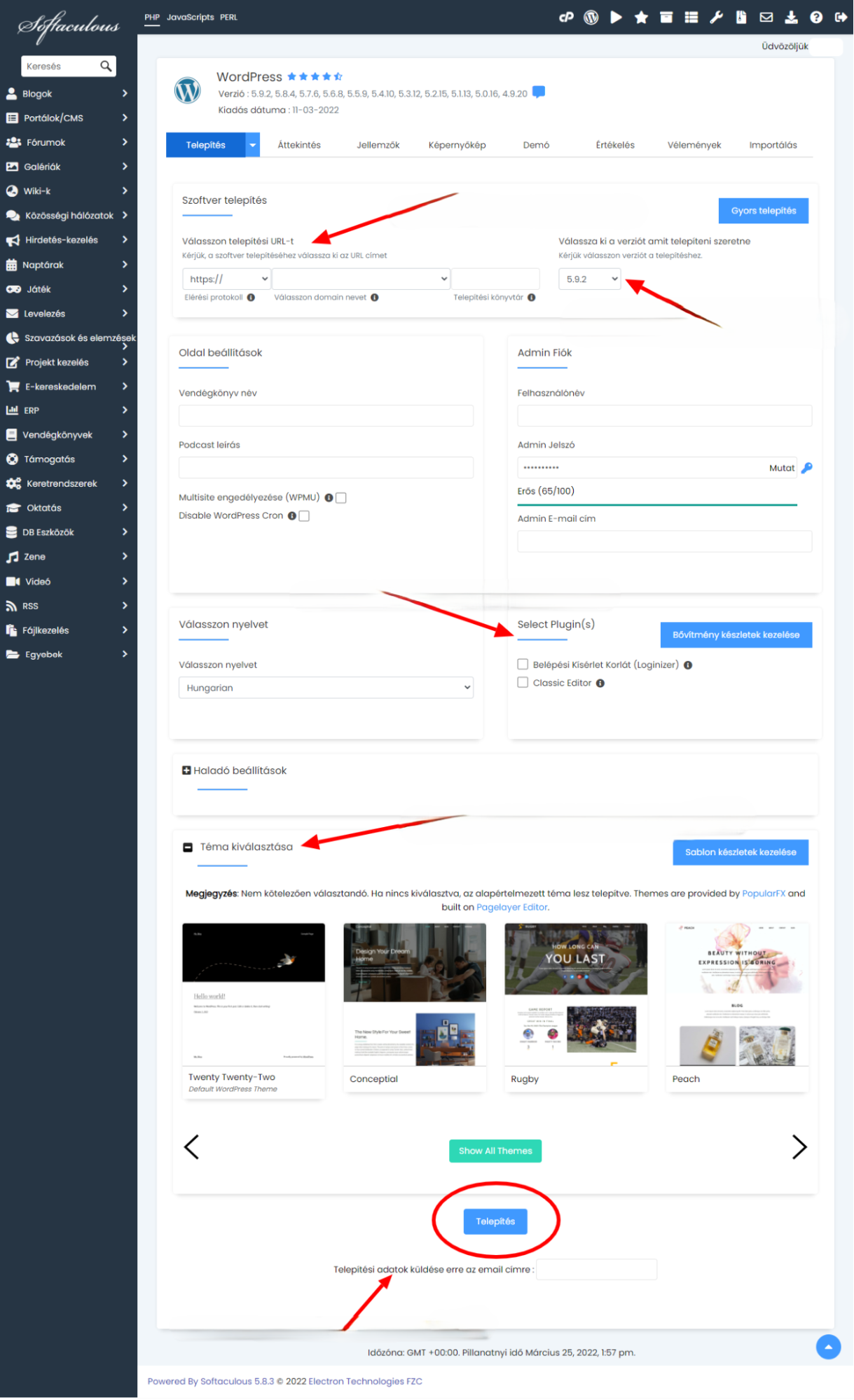854x1400 pixels.
Task: Switch to the Jellemzők tab
Action: pos(378,146)
